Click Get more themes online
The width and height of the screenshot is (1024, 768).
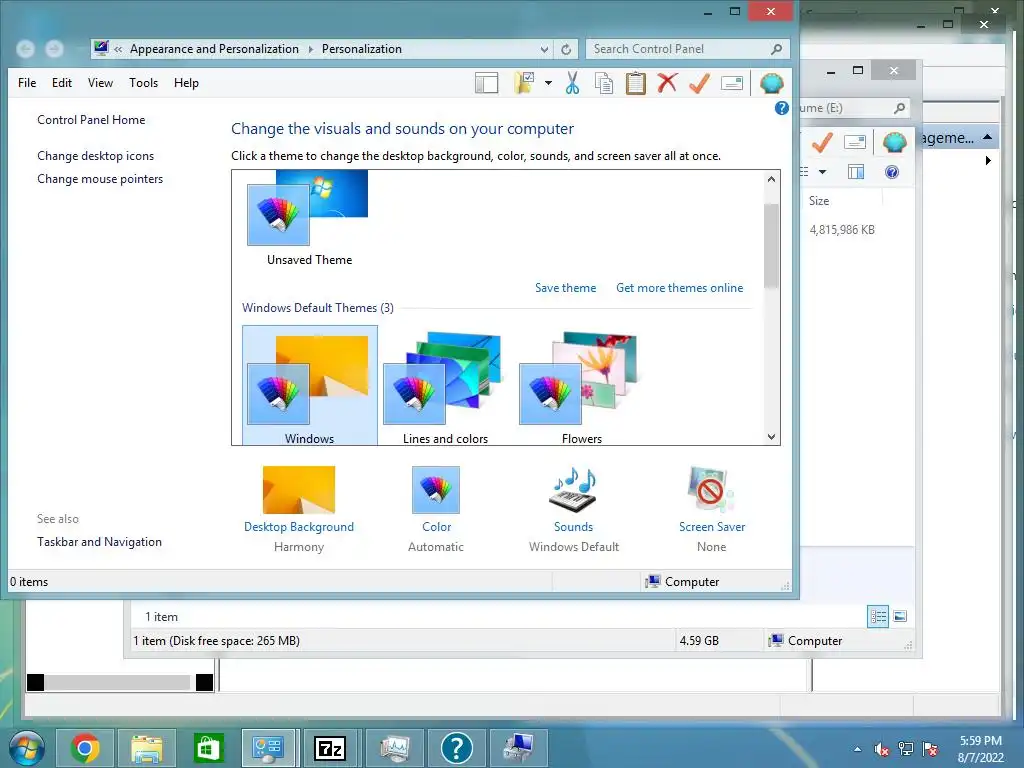(x=679, y=288)
